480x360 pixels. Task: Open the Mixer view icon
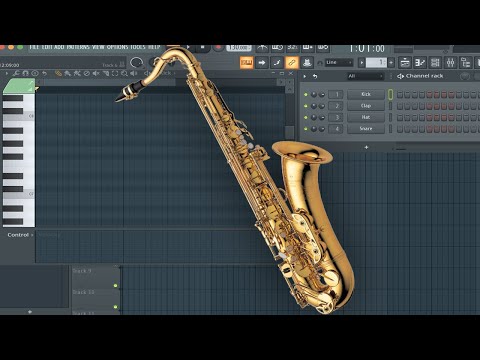point(450,62)
